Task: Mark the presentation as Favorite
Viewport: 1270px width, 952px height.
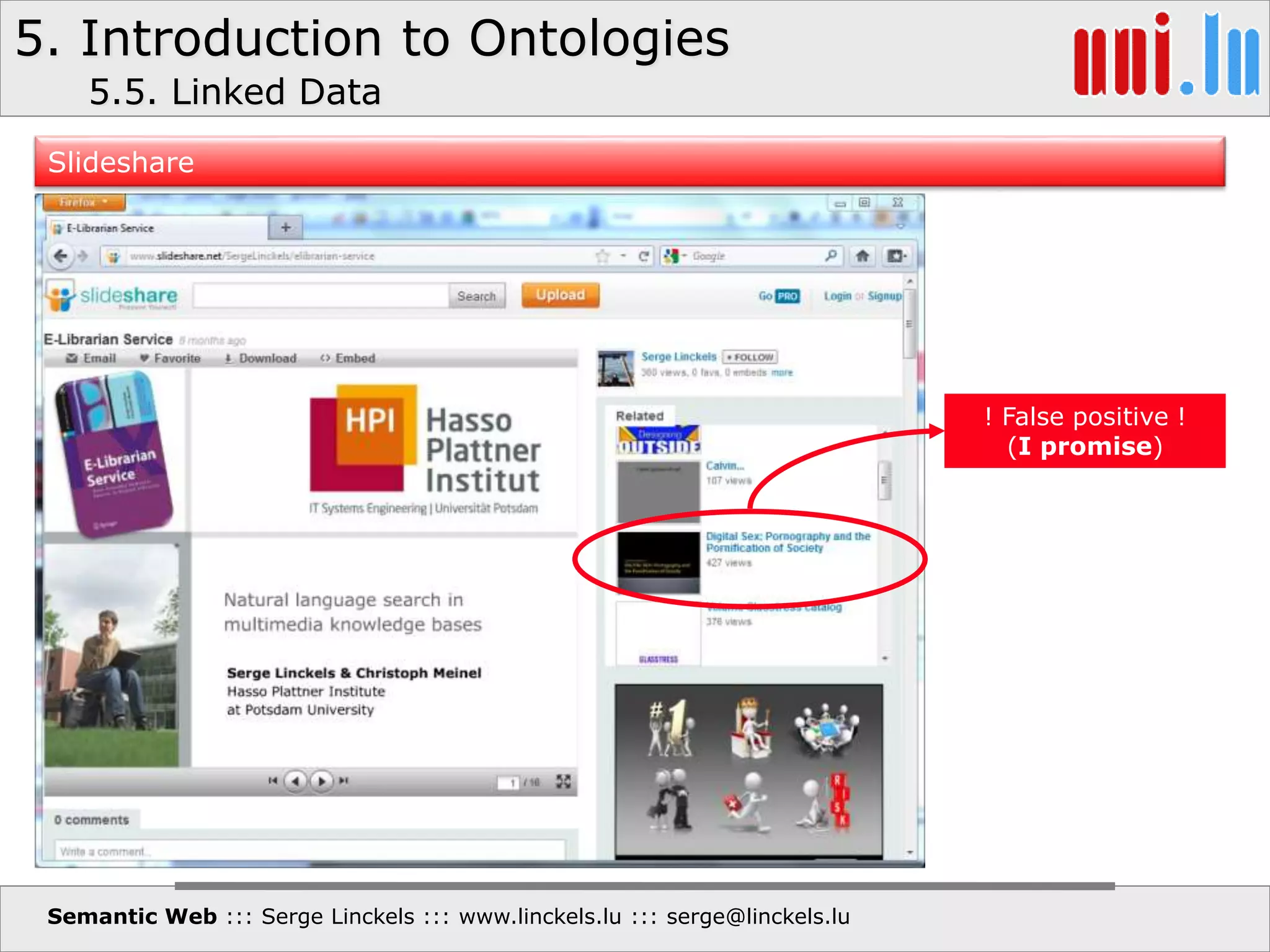Action: 170,358
